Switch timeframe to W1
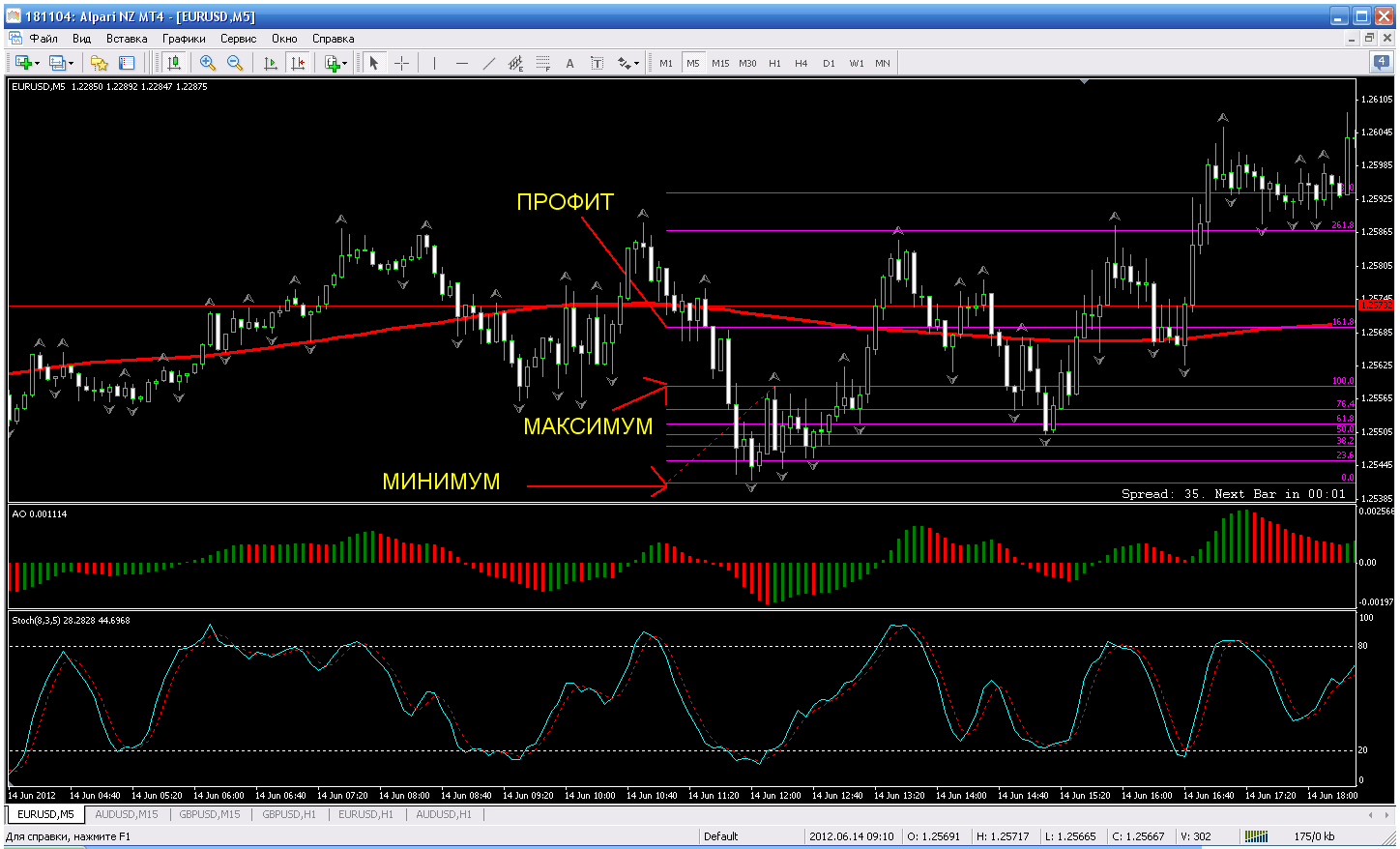1400x849 pixels. [857, 63]
